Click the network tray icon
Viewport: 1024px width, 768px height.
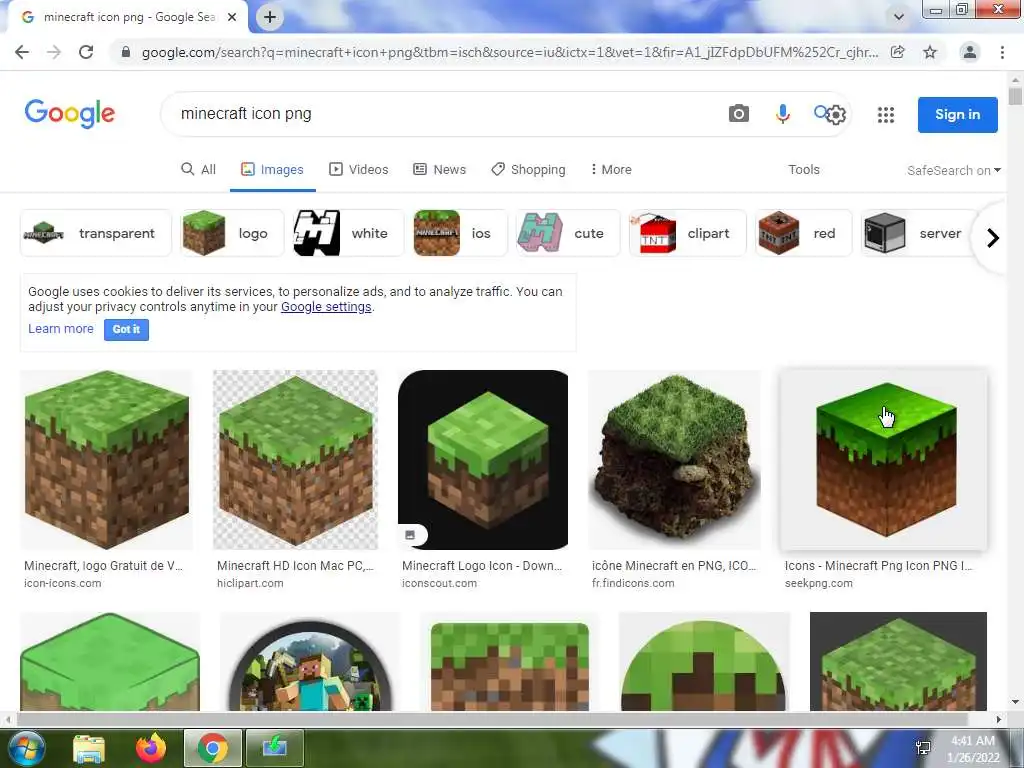coord(923,748)
